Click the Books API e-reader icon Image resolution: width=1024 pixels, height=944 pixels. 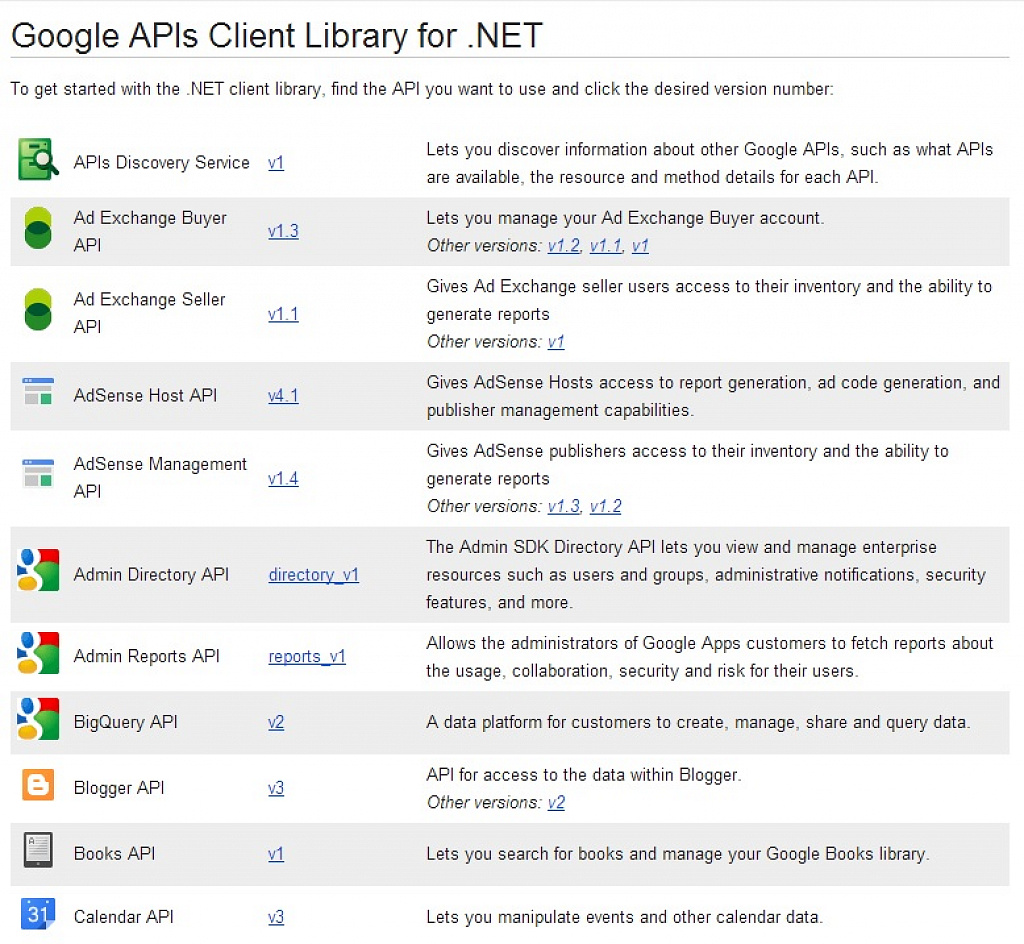[x=38, y=850]
